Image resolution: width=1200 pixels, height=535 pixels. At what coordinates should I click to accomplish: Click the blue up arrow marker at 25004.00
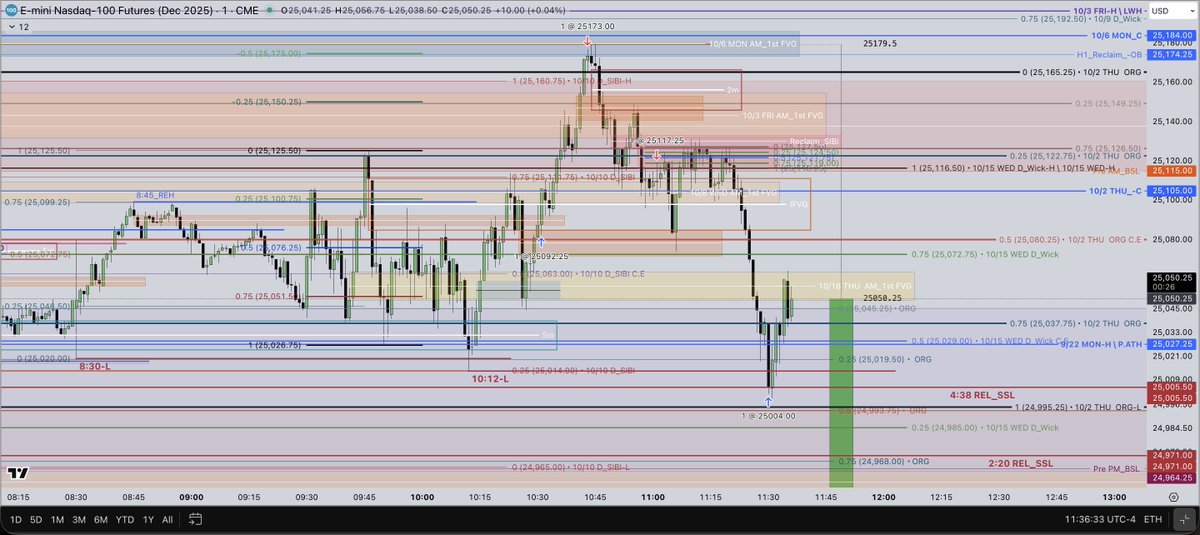pos(770,400)
